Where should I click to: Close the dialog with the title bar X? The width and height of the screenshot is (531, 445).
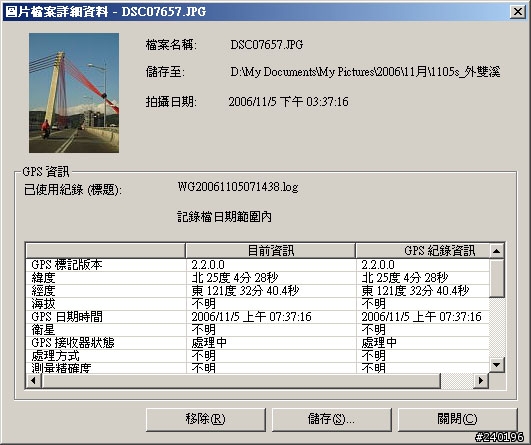(x=518, y=12)
